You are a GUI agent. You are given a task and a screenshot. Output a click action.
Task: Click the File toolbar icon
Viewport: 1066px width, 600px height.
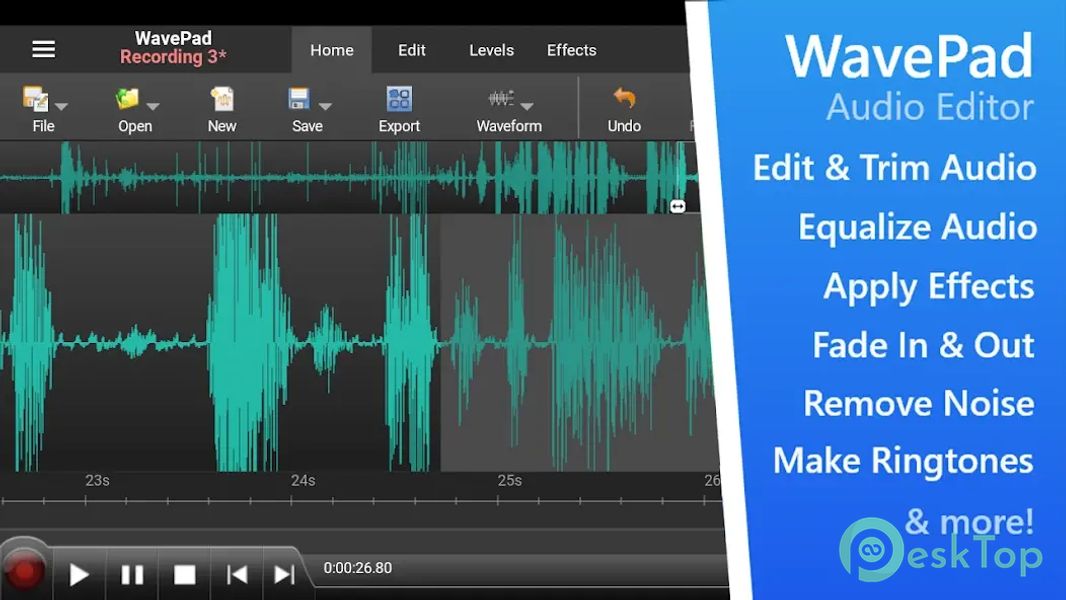[35, 99]
